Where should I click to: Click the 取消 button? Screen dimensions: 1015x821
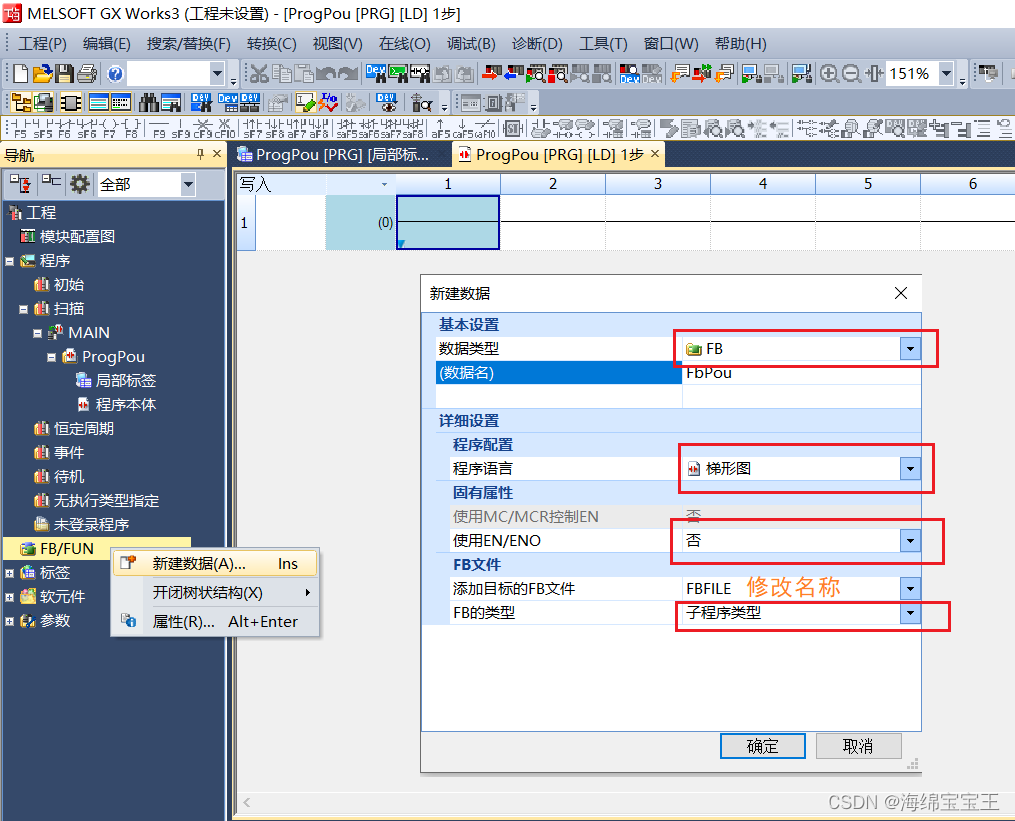[x=858, y=746]
